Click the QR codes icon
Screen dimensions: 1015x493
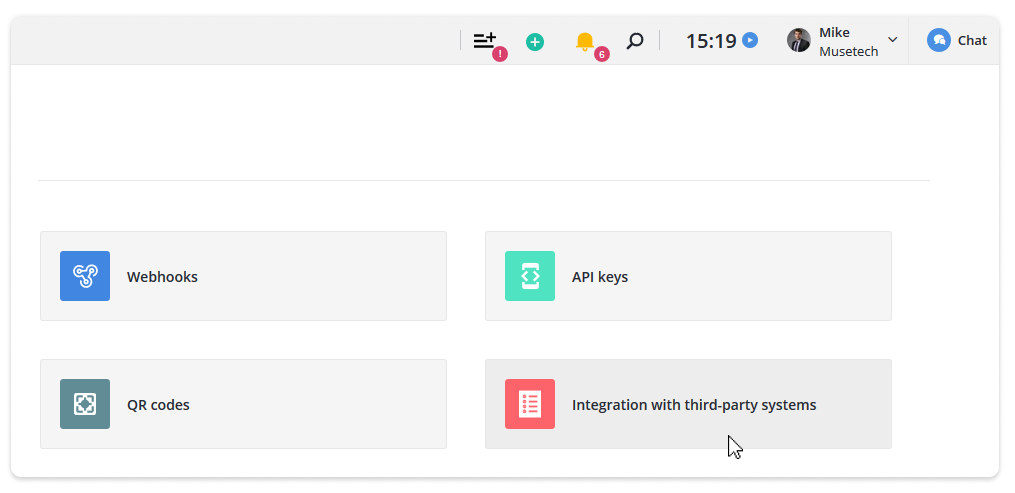point(85,404)
